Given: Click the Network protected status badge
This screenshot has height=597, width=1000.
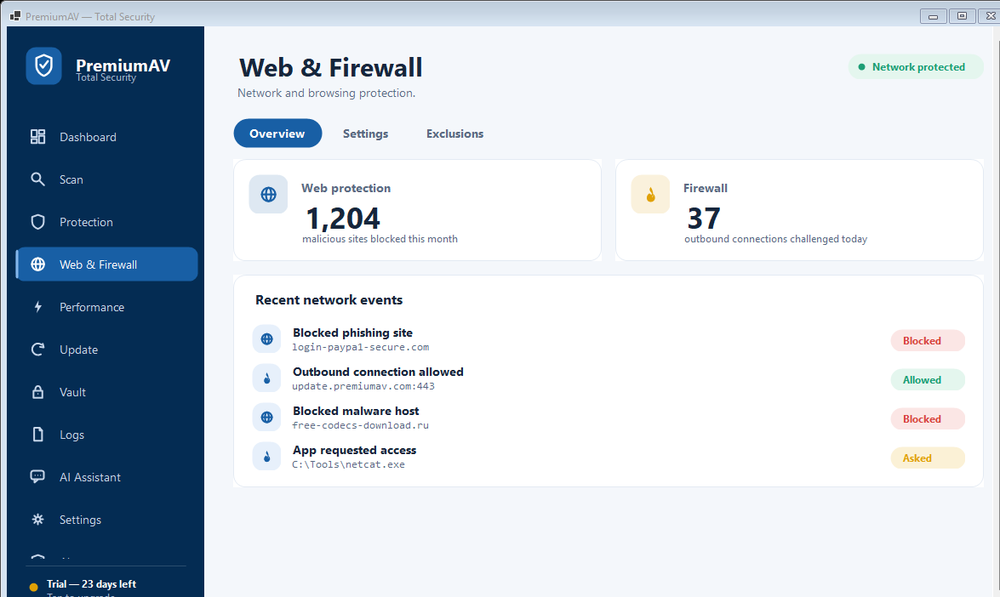Looking at the screenshot, I should coord(915,67).
